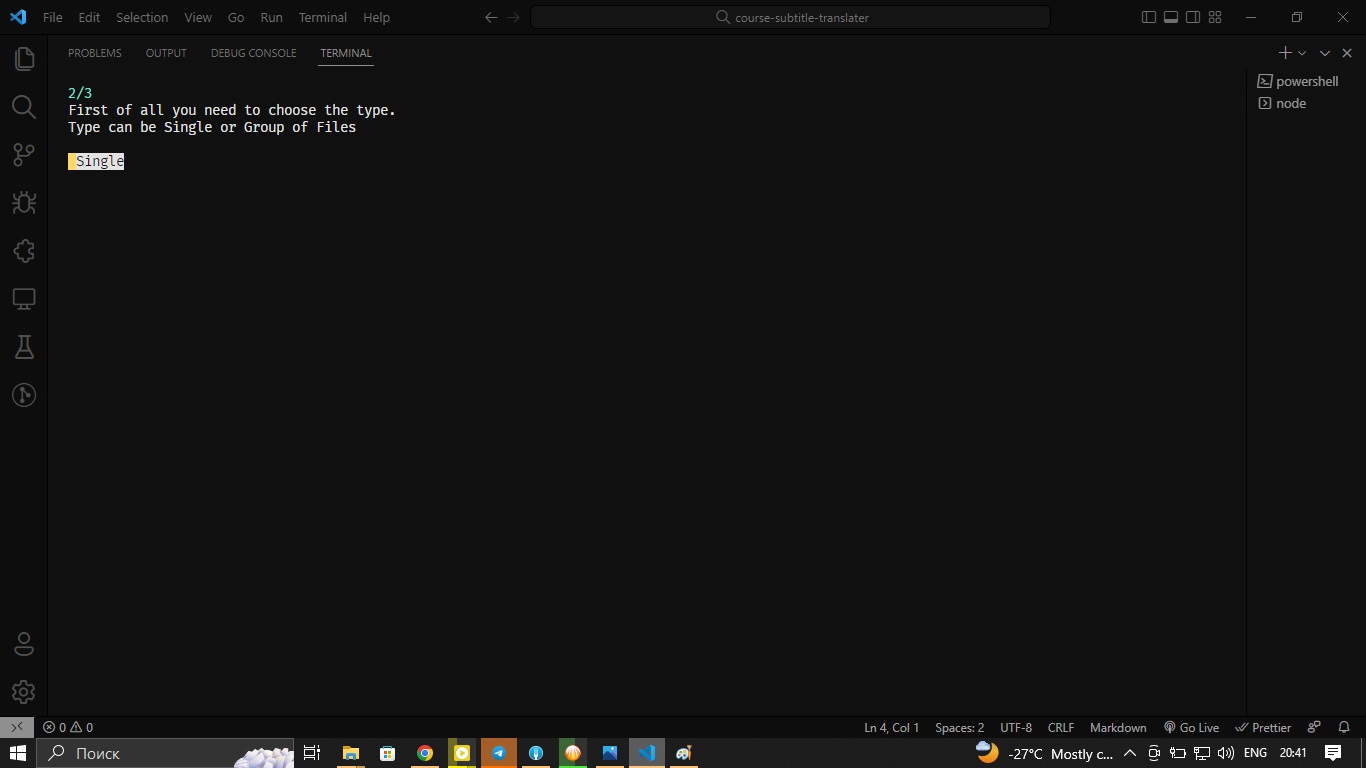Select the node terminal in the terminals list
Viewport: 1366px width, 768px height.
tap(1290, 103)
